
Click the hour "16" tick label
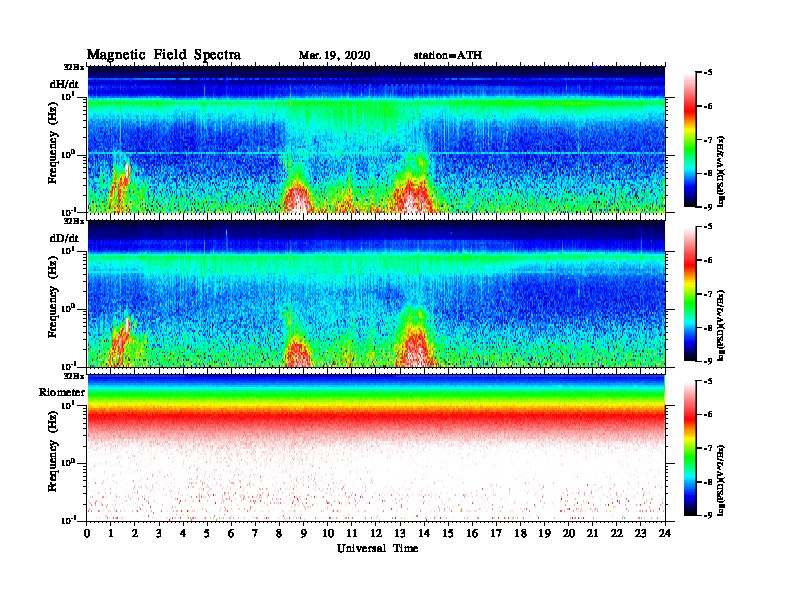pyautogui.click(x=472, y=534)
